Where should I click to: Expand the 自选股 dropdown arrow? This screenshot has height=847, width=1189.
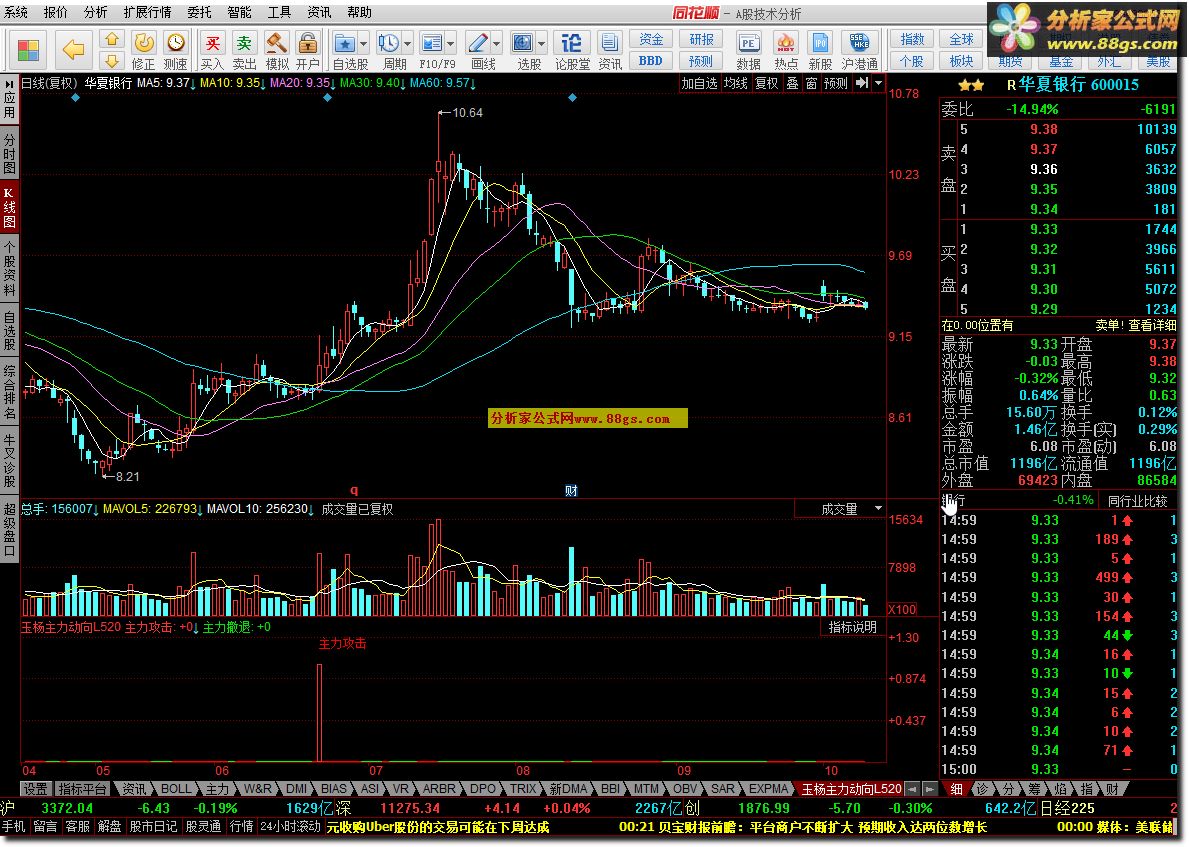[x=364, y=43]
